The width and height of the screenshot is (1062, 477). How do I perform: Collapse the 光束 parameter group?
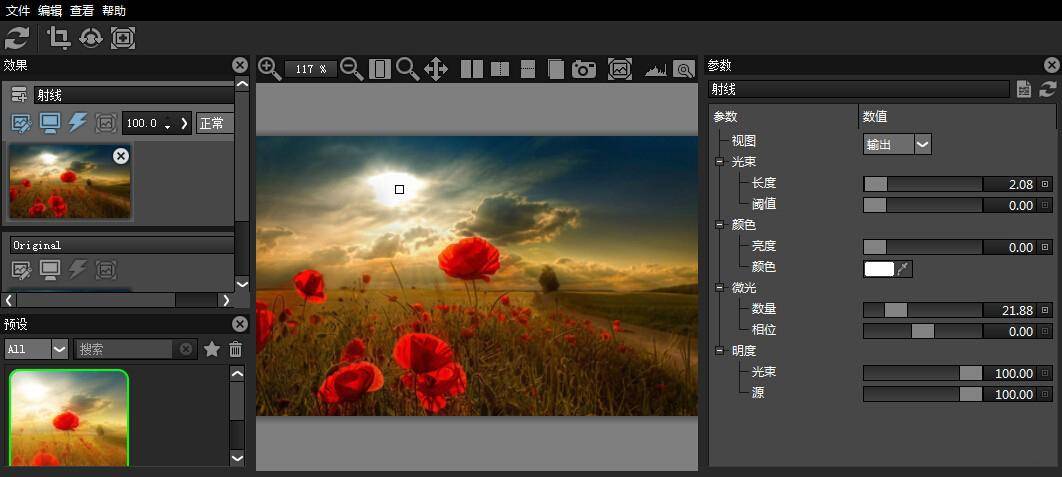tap(719, 161)
